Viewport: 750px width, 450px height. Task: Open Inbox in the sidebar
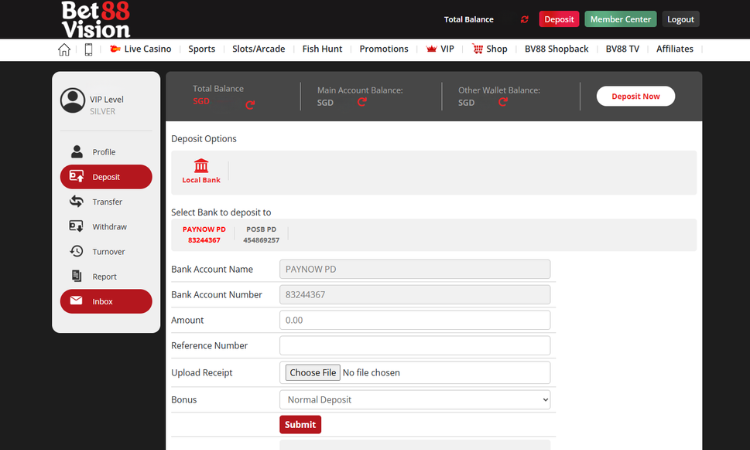[x=106, y=301]
